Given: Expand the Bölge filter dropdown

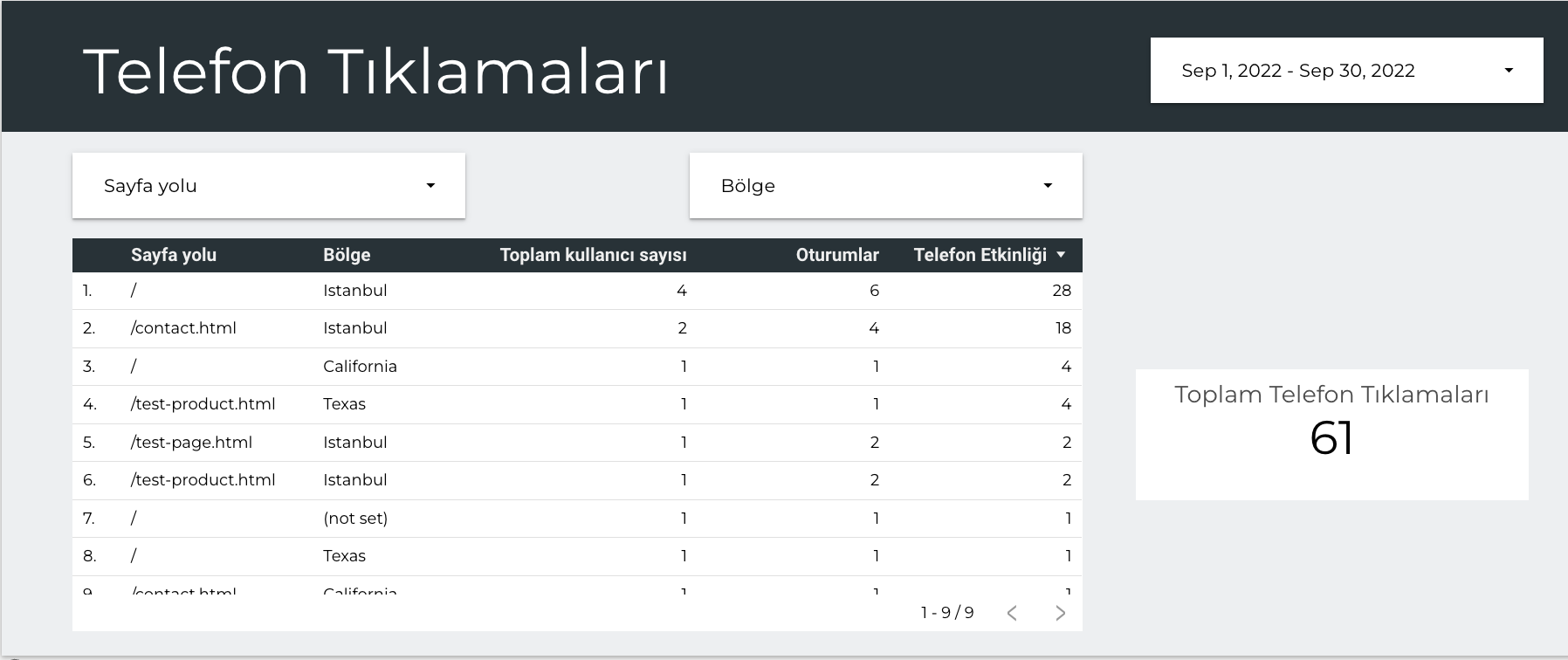Looking at the screenshot, I should 885,186.
